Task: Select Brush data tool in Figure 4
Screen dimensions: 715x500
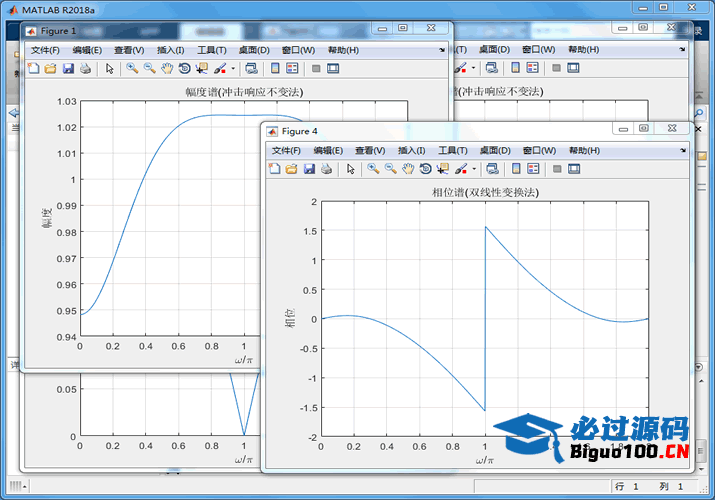Action: point(461,169)
